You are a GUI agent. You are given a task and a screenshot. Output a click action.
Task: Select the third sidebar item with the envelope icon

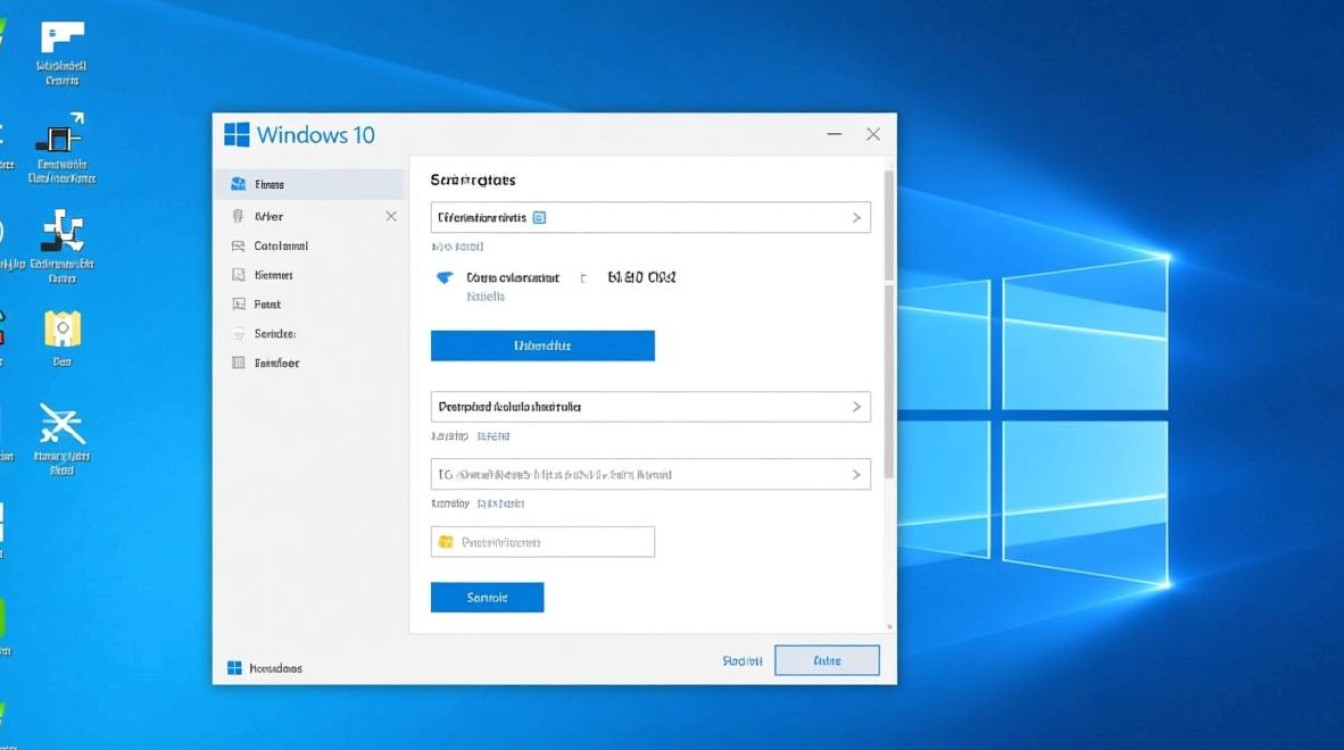tap(238, 246)
